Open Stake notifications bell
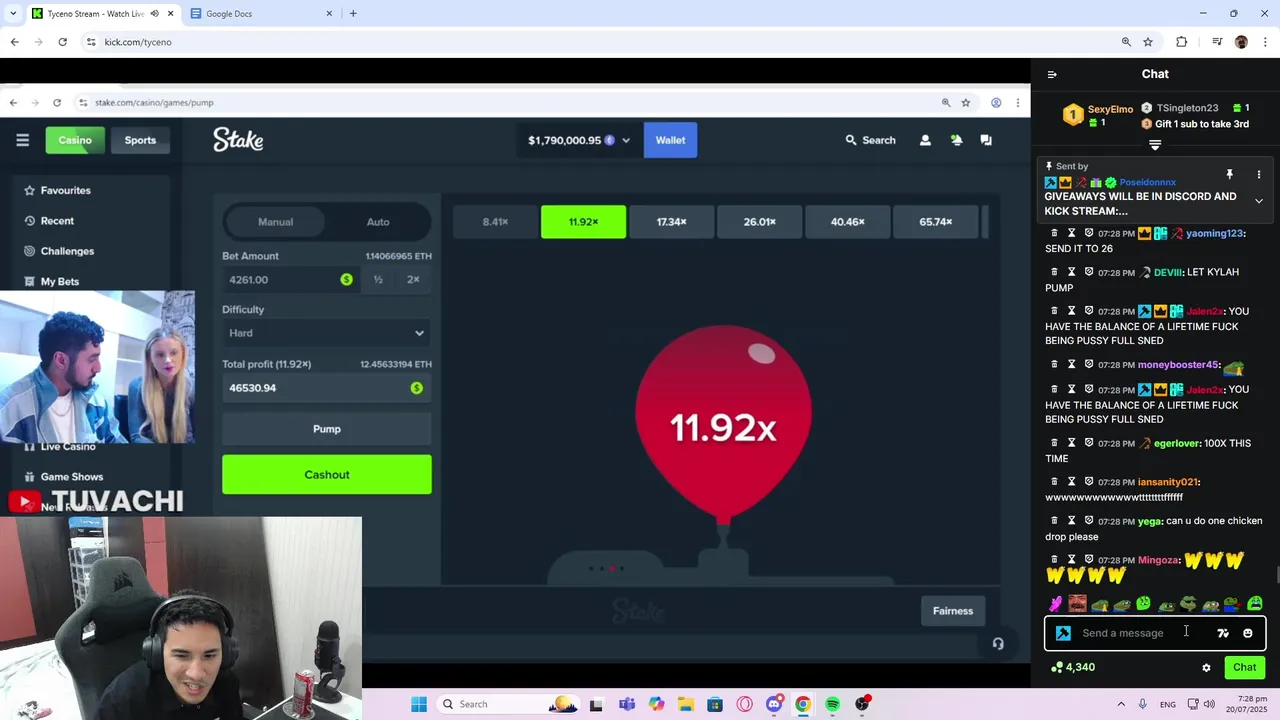 pyautogui.click(x=956, y=140)
